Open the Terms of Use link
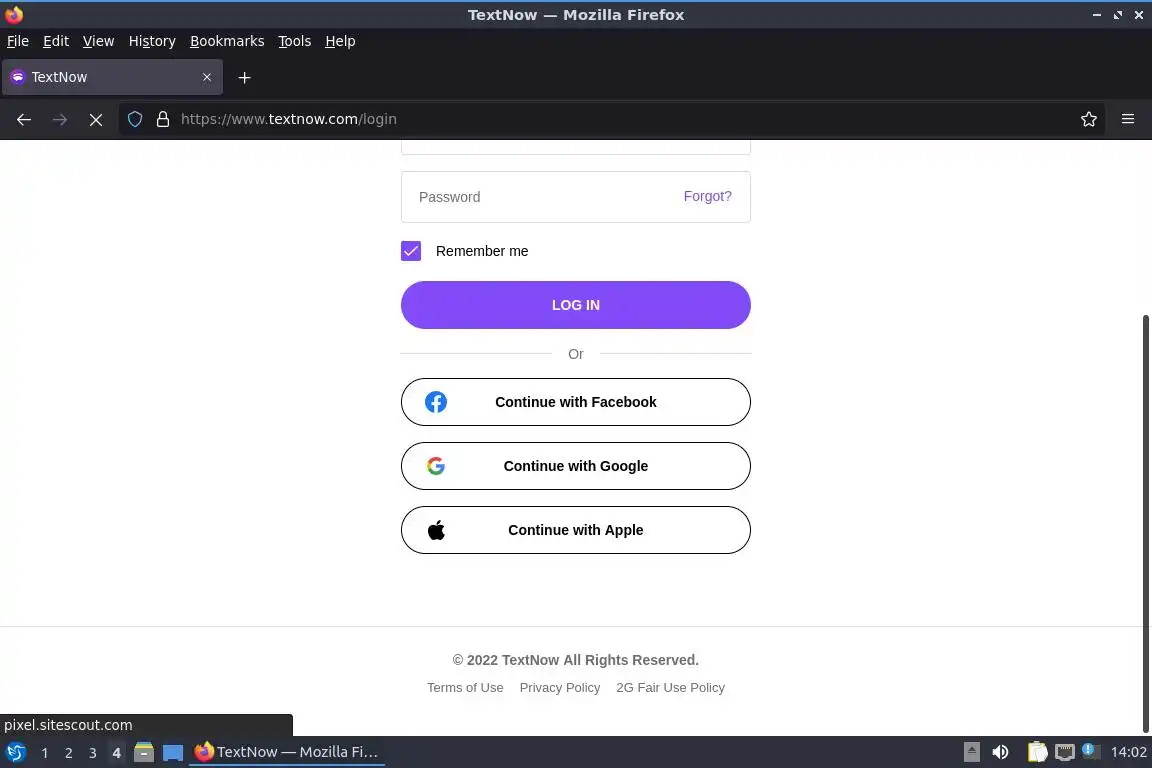 point(465,688)
